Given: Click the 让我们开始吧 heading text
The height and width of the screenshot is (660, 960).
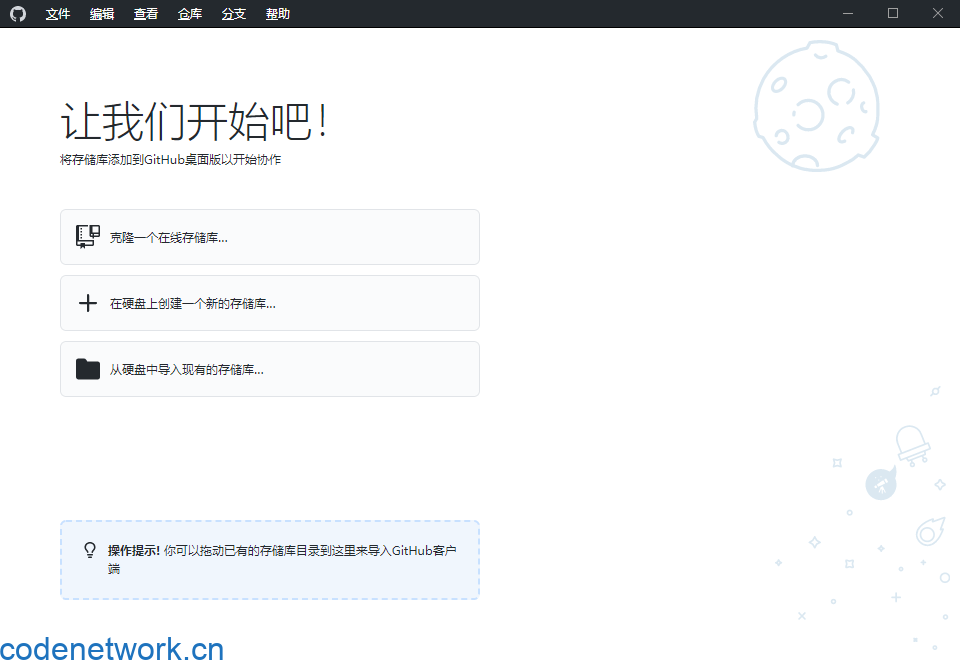Looking at the screenshot, I should 196,120.
